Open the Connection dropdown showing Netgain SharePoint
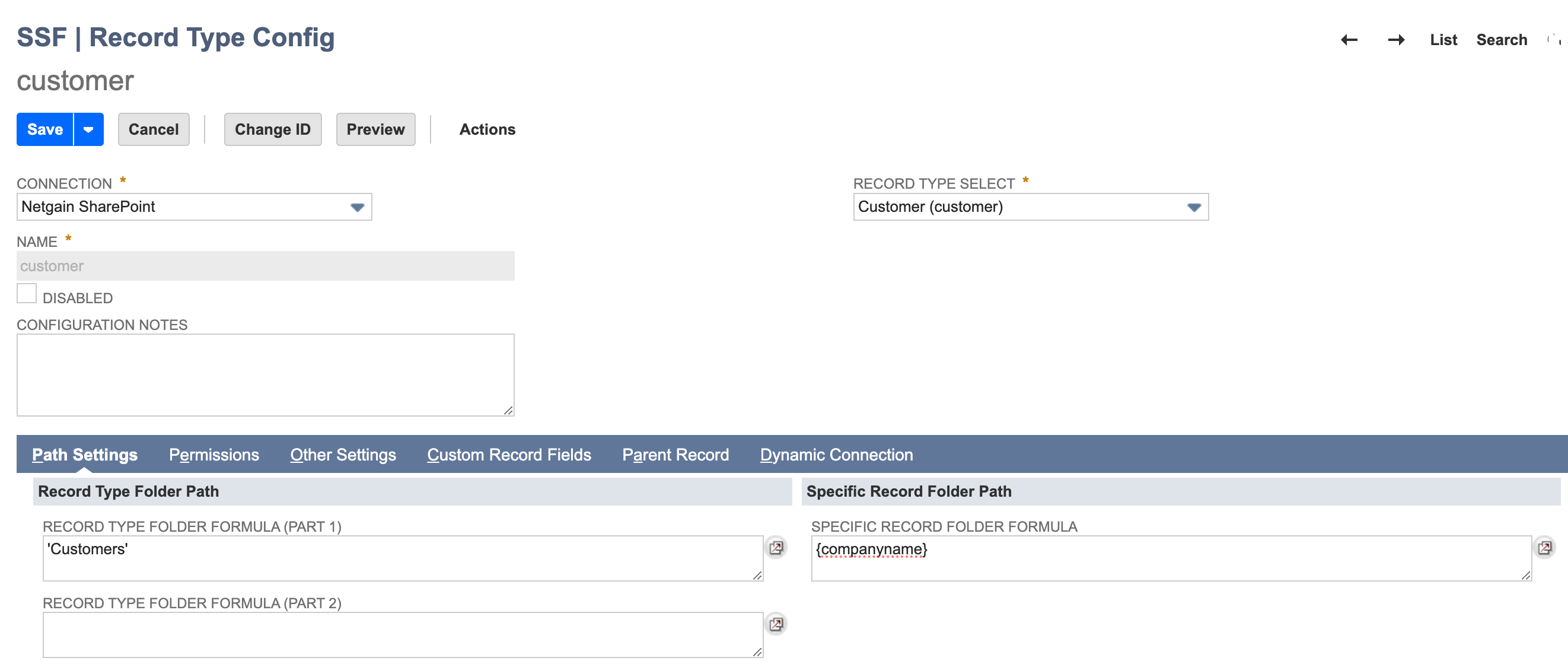 point(356,207)
